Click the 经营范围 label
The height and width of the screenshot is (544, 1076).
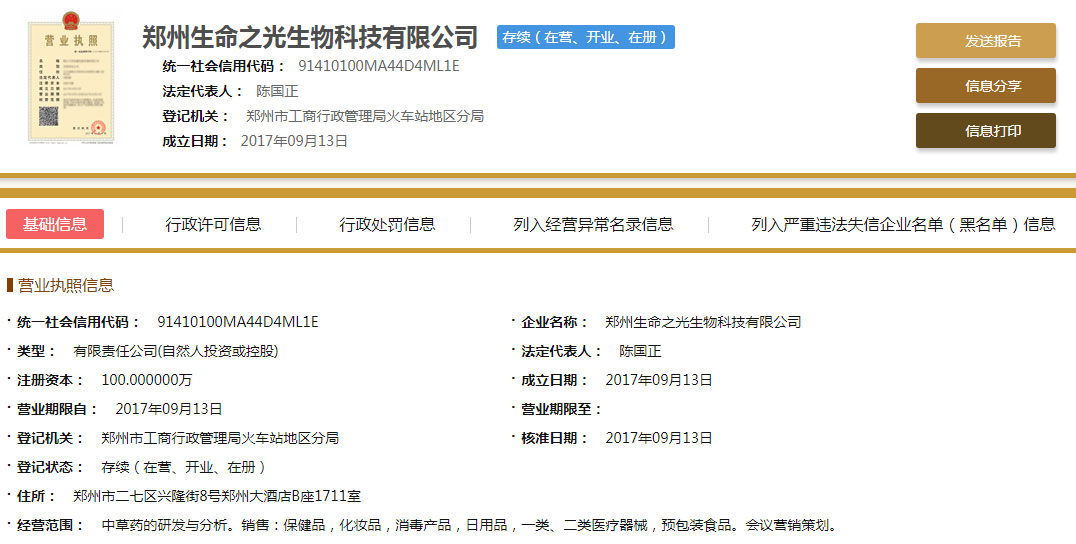click(x=50, y=525)
